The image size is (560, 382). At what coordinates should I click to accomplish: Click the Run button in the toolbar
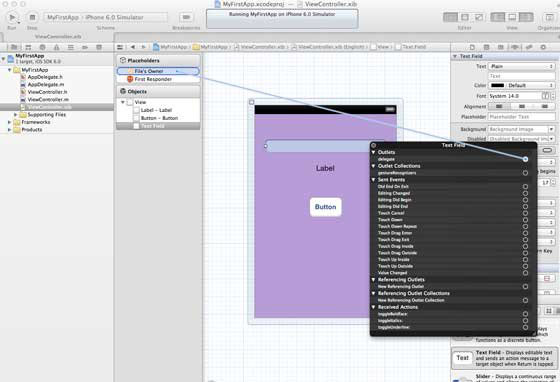pyautogui.click(x=12, y=17)
